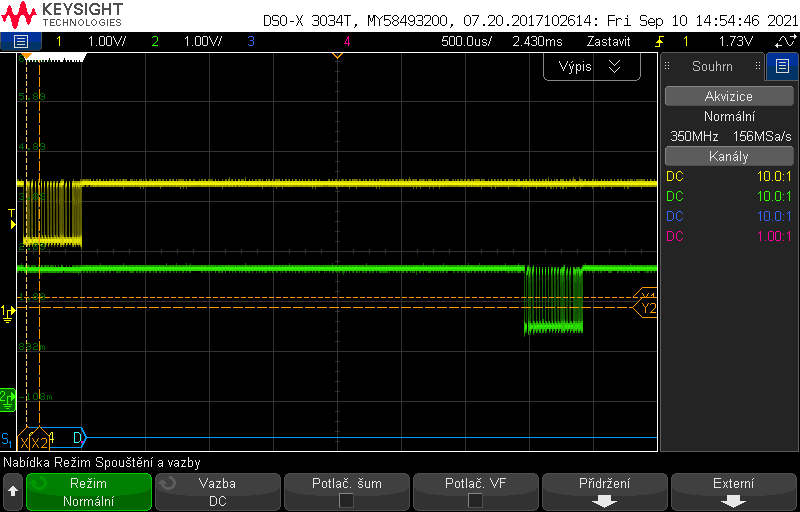Viewport: 800px width, 512px height.
Task: Click Akvizice section header
Action: tap(729, 96)
